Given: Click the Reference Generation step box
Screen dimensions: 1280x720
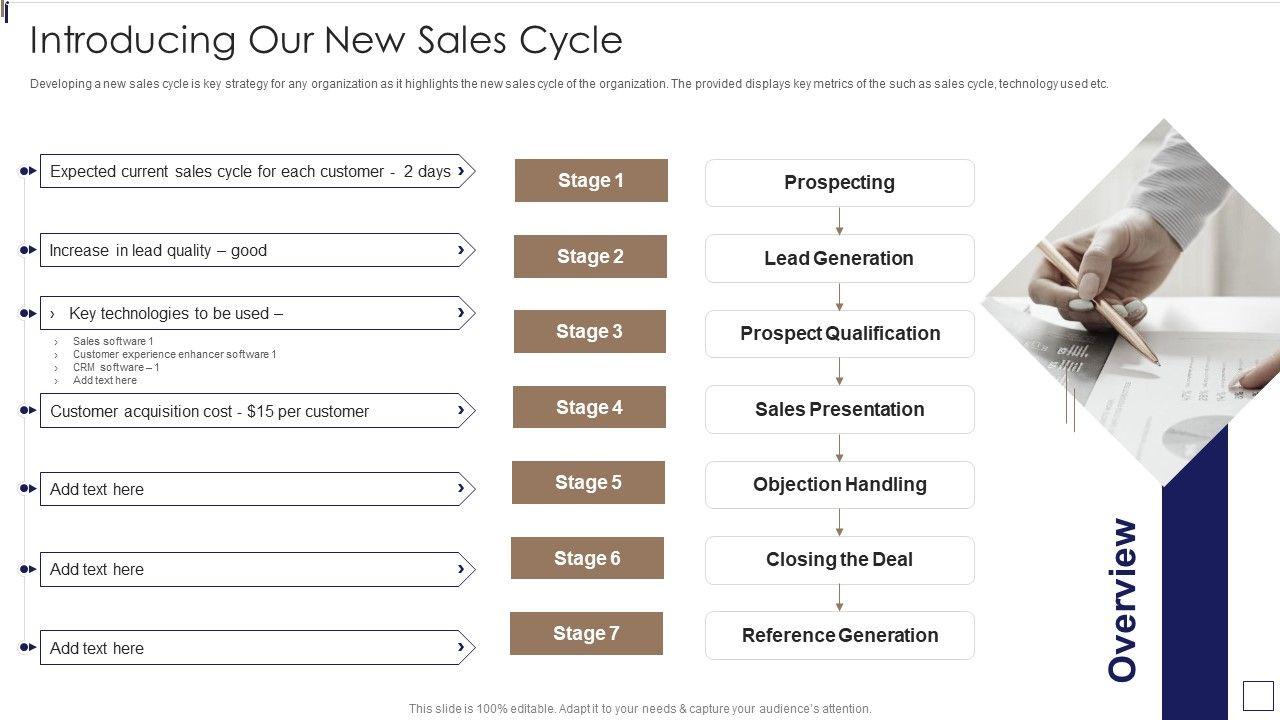Looking at the screenshot, I should [x=839, y=635].
